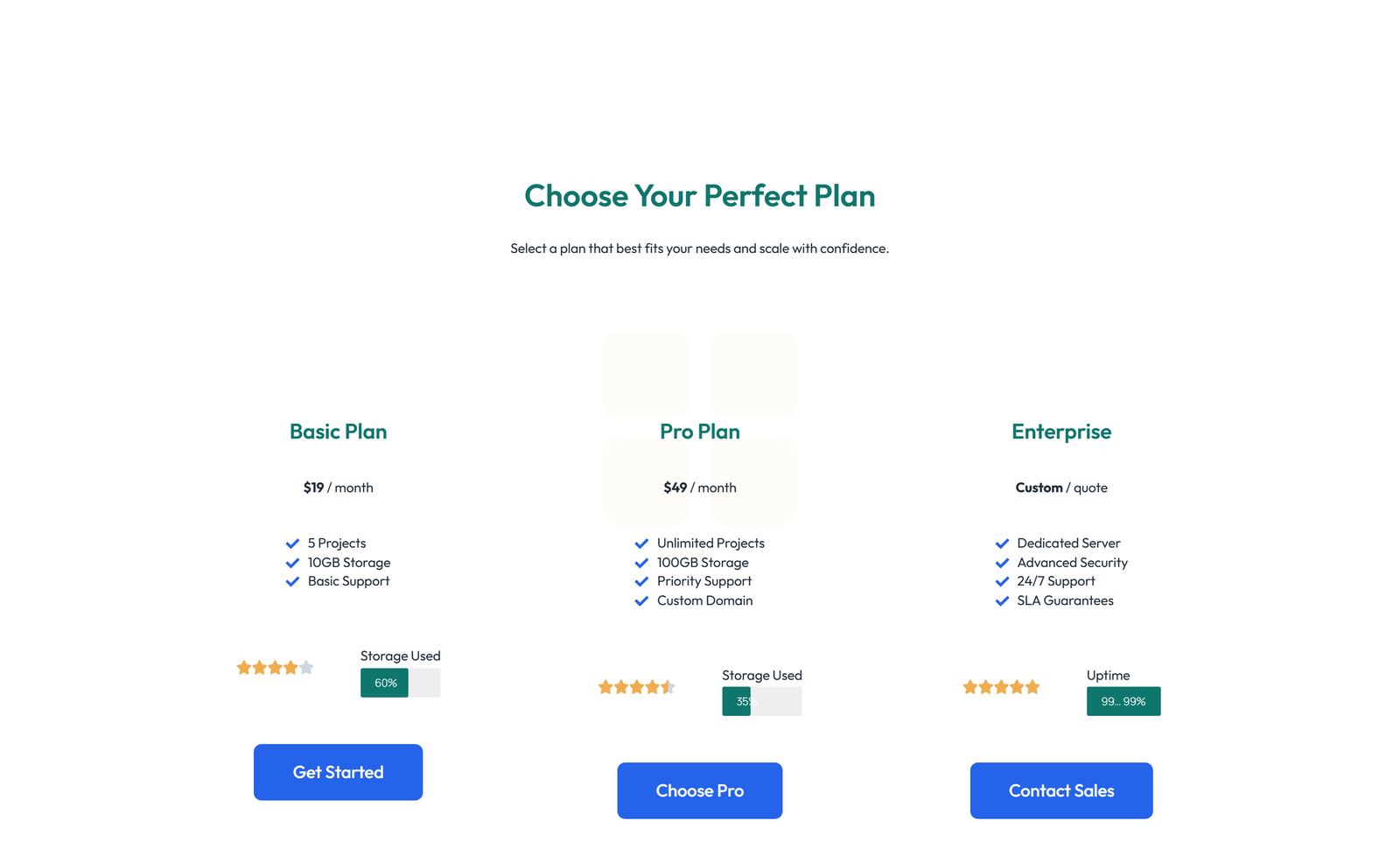Click the 60% Storage Used bar for Basic

(x=383, y=683)
